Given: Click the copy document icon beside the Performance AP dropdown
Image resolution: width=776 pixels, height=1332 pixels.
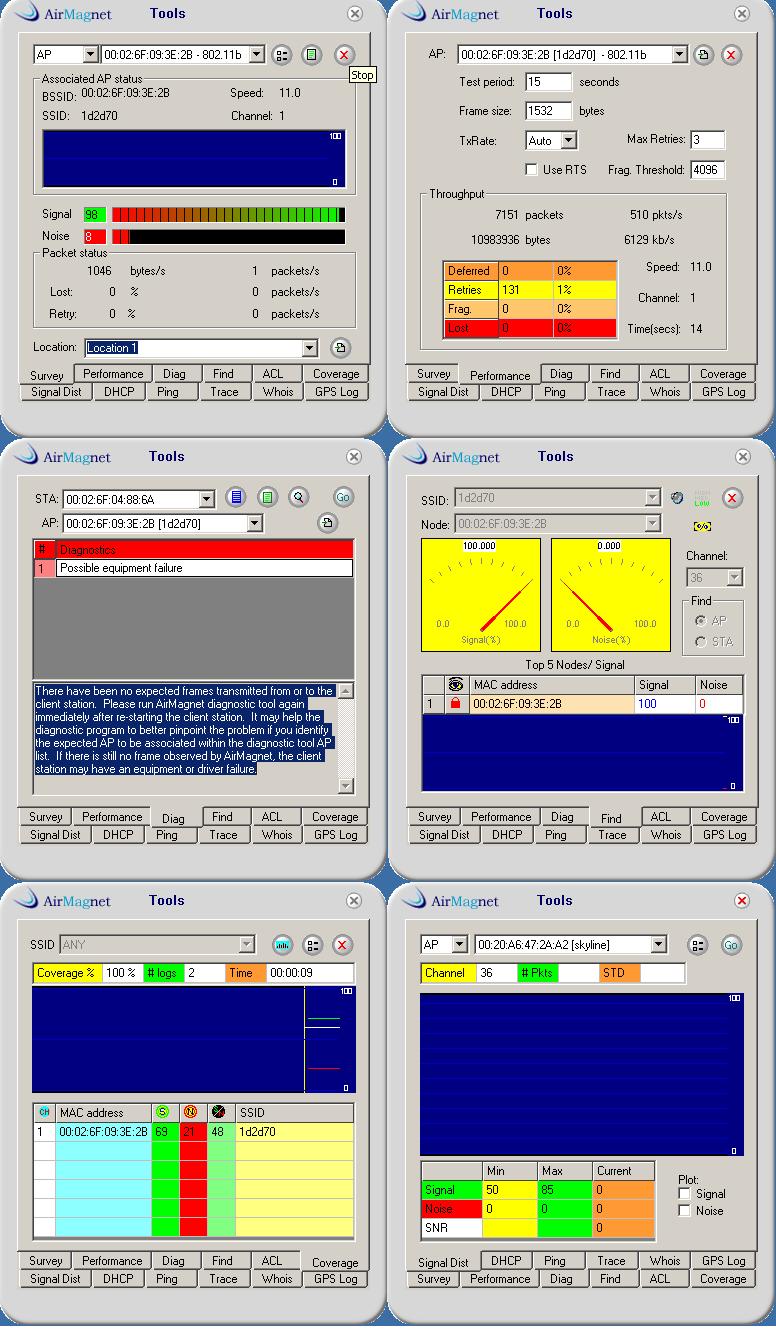Looking at the screenshot, I should (x=703, y=54).
